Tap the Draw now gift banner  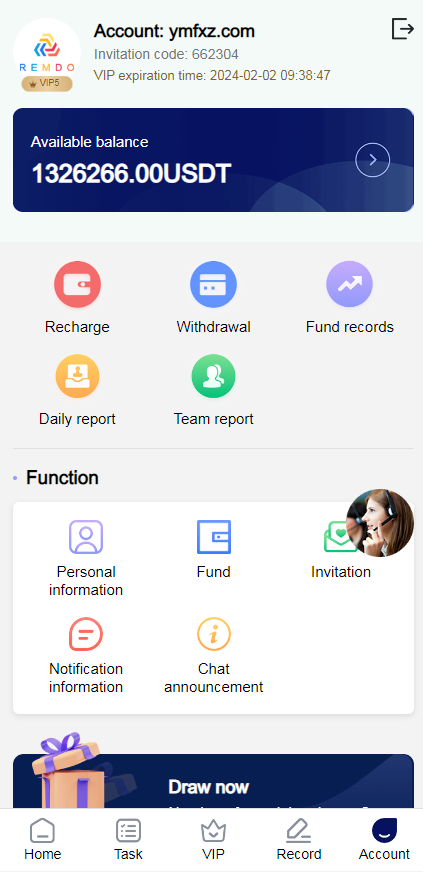coord(213,781)
